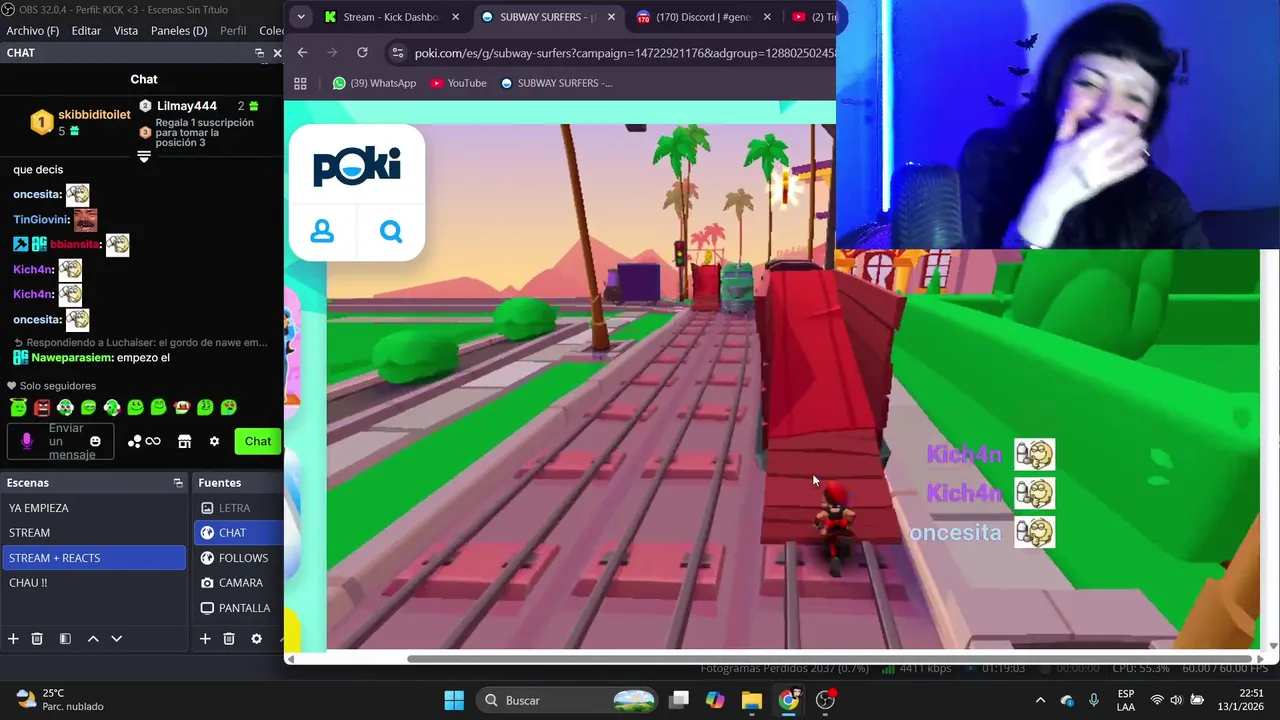Image resolution: width=1280 pixels, height=720 pixels.
Task: Open the Chrome apps grid bookmark icon
Action: pos(300,83)
